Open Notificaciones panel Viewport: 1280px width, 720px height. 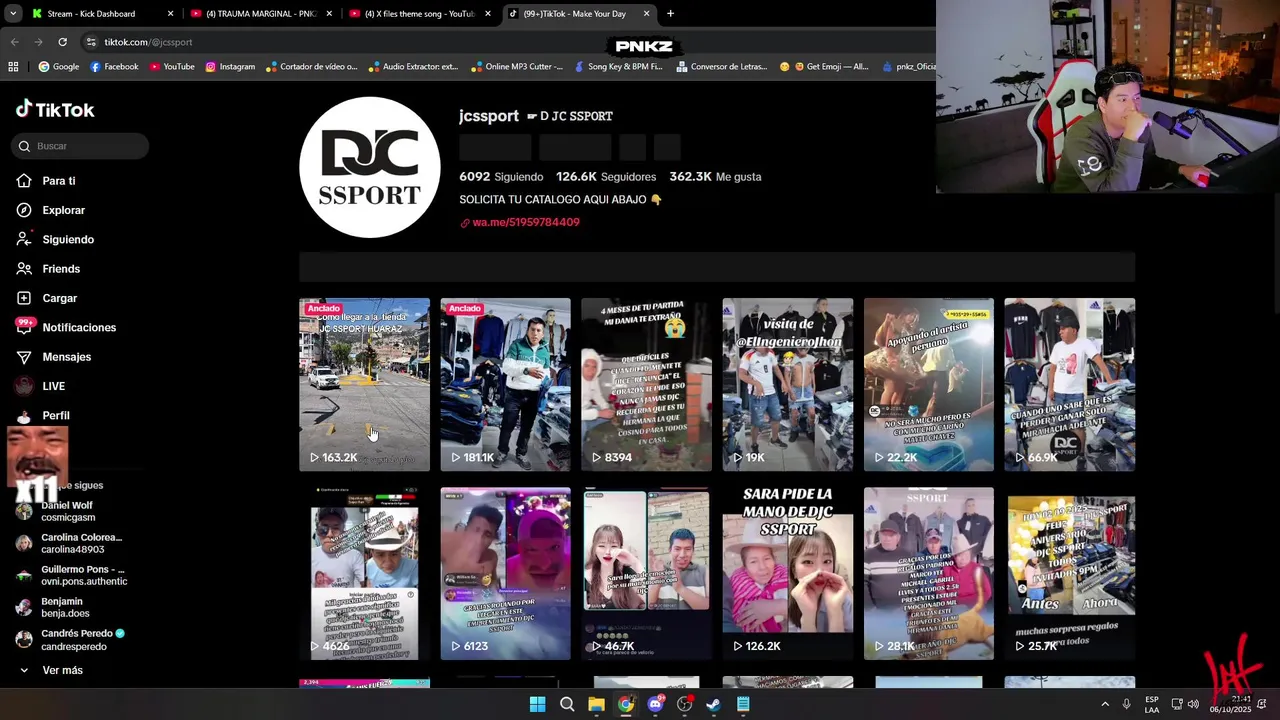pos(66,328)
